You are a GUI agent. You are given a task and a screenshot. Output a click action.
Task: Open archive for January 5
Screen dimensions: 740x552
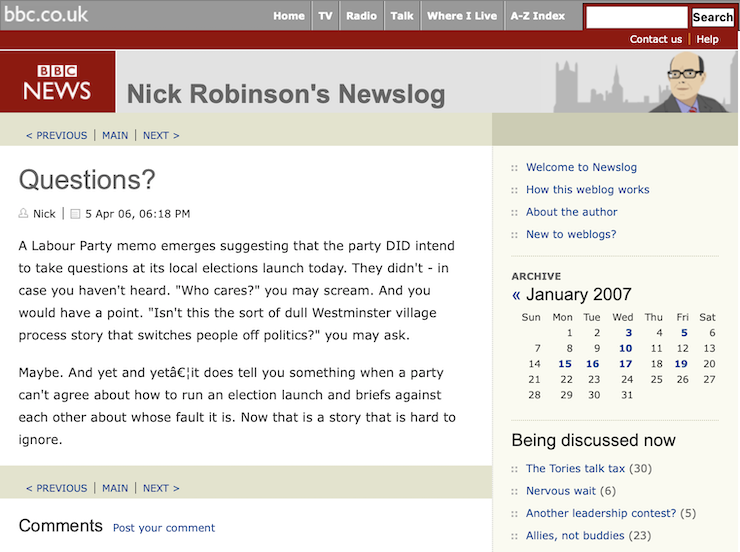684,333
